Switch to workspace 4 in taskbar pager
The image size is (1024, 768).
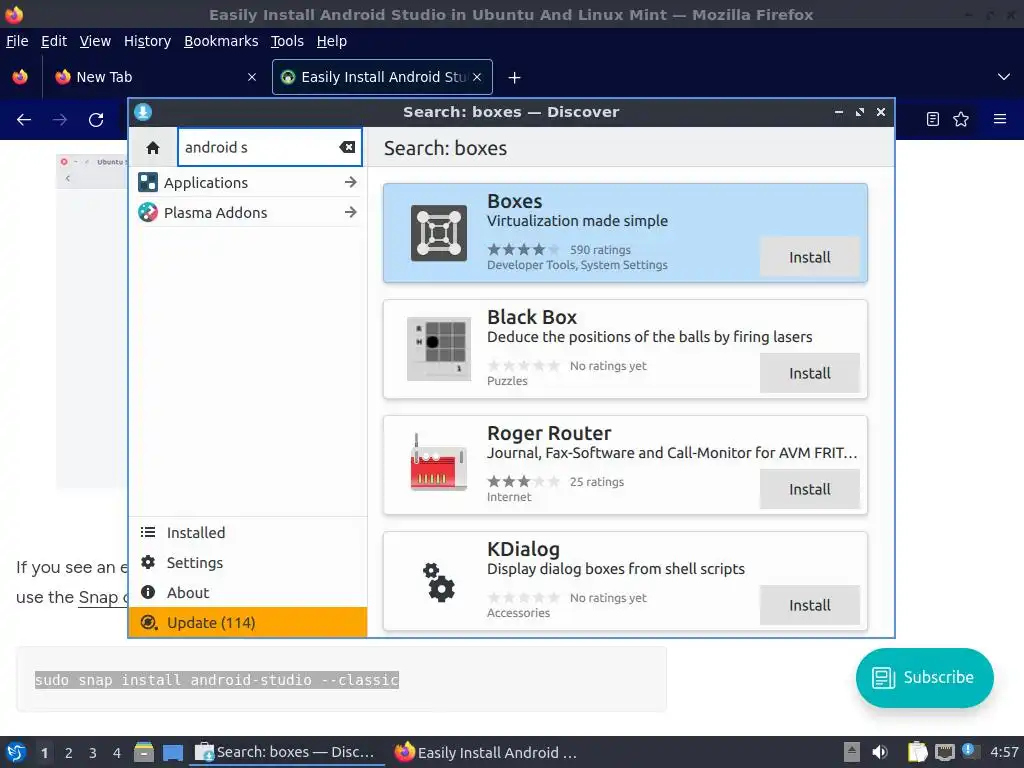coord(117,752)
